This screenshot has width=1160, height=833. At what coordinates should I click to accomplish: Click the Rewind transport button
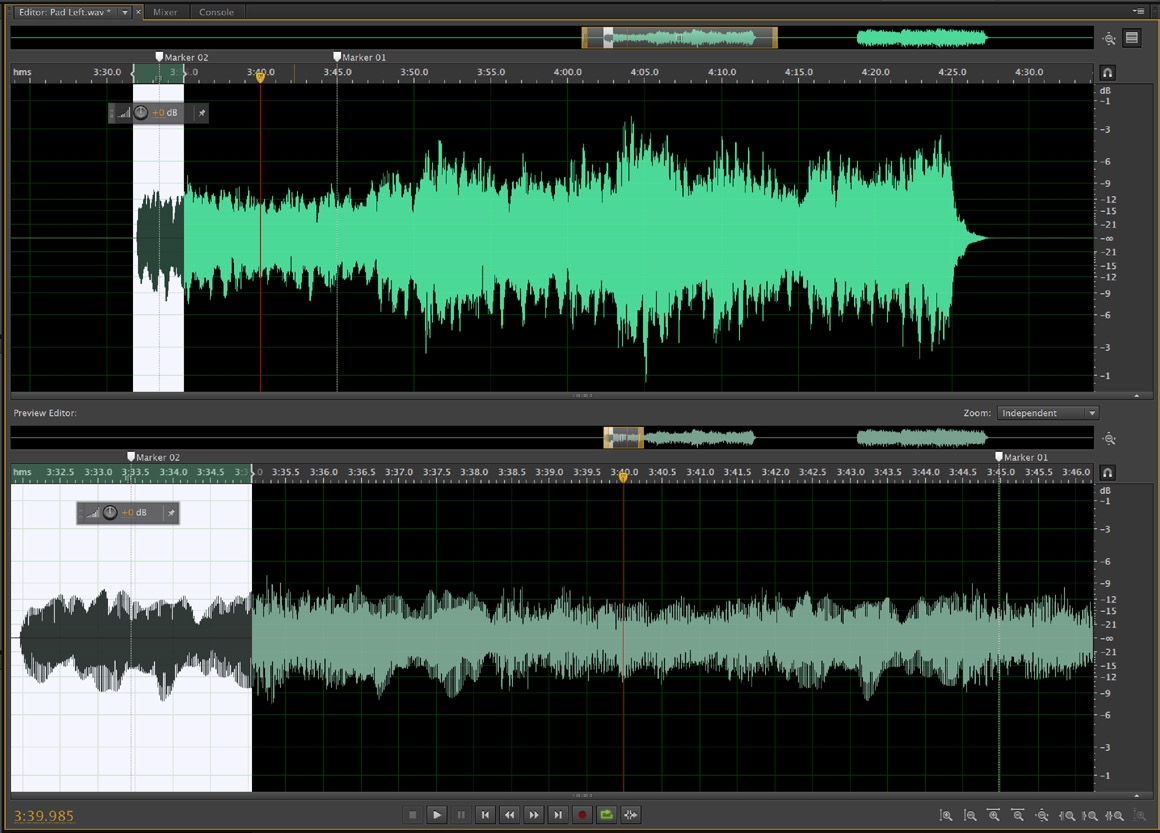(510, 815)
